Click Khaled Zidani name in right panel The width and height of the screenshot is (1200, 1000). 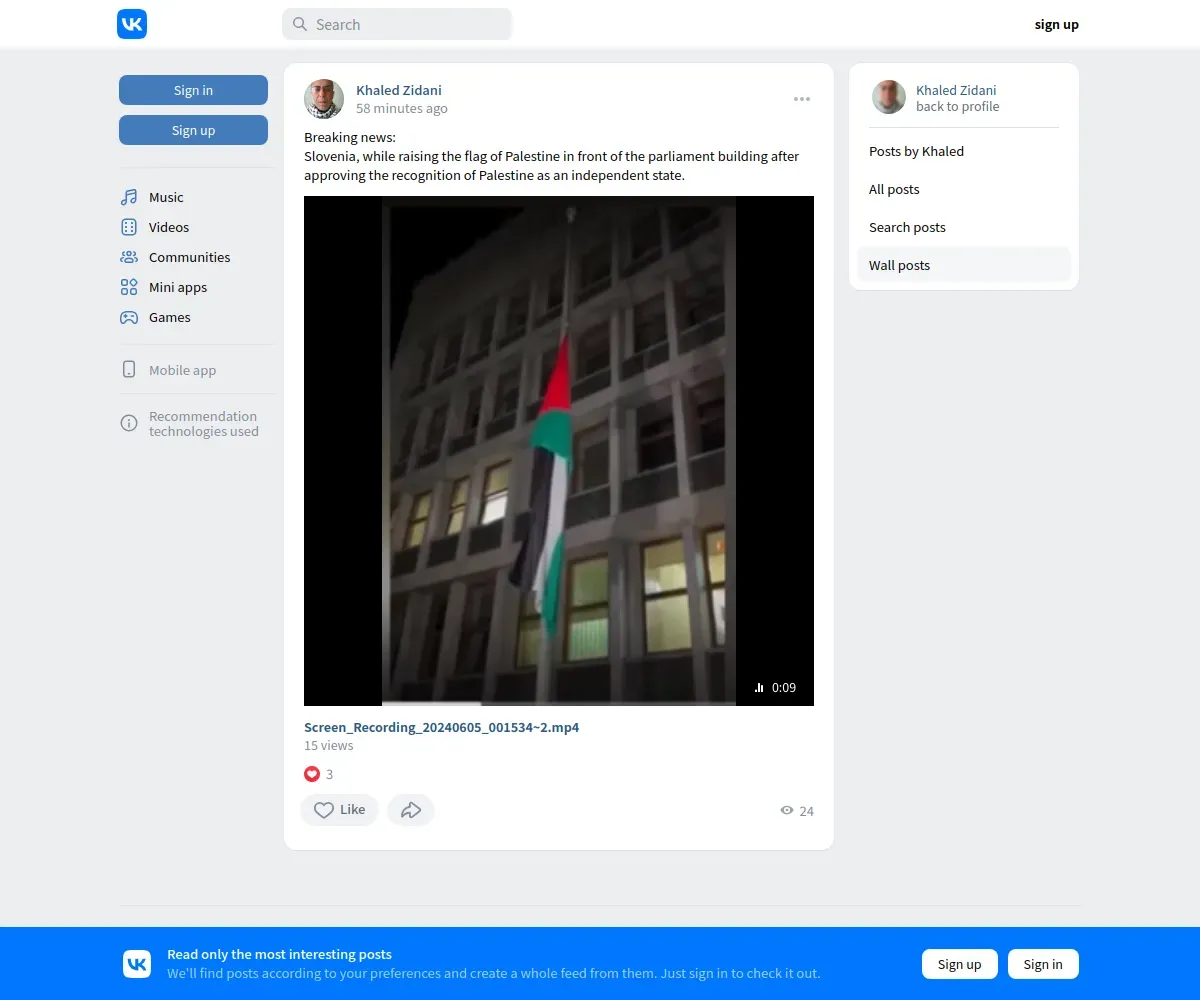[x=956, y=90]
